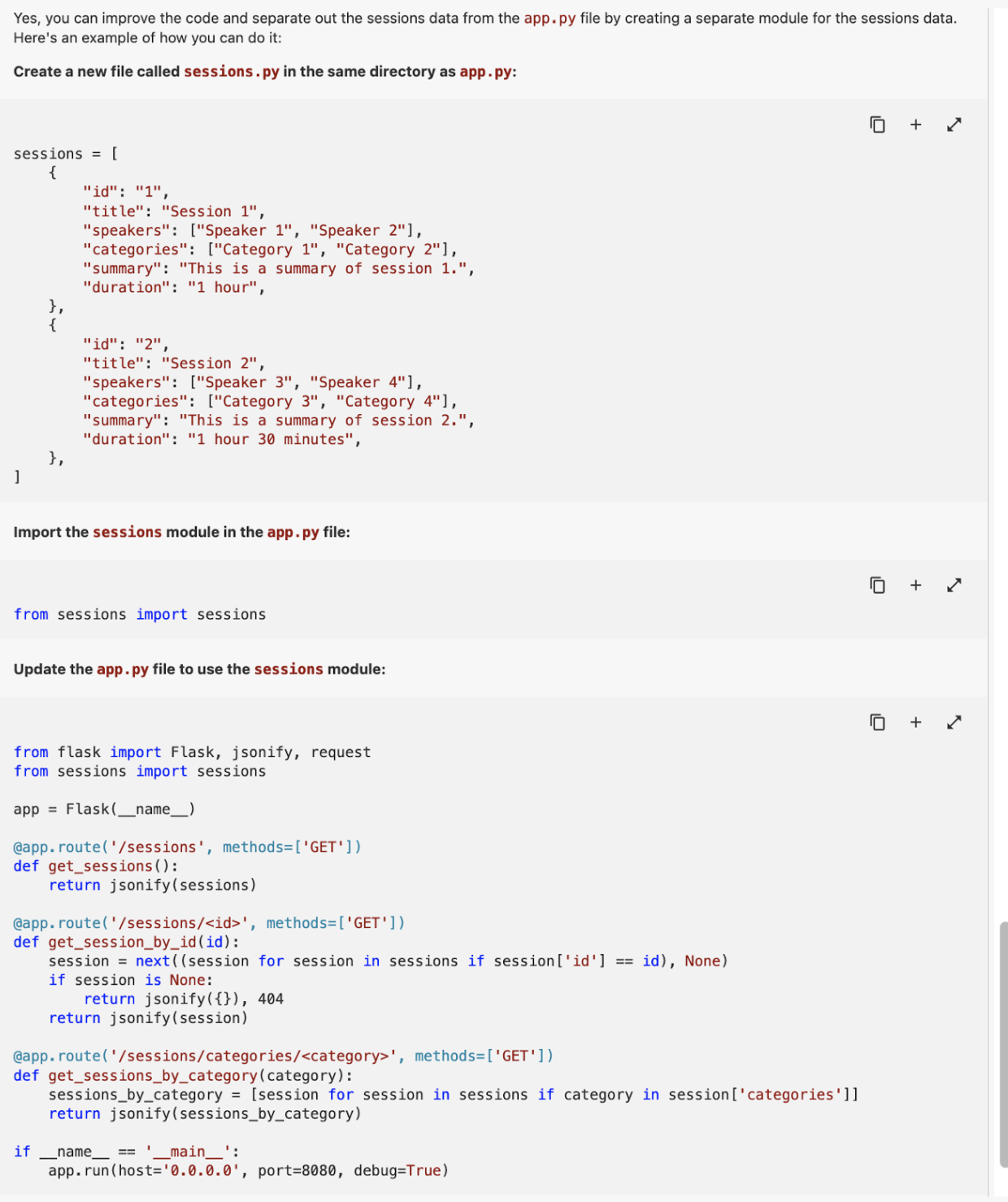The image size is (1008, 1202).
Task: Expand the sessions list code block
Action: [x=954, y=124]
